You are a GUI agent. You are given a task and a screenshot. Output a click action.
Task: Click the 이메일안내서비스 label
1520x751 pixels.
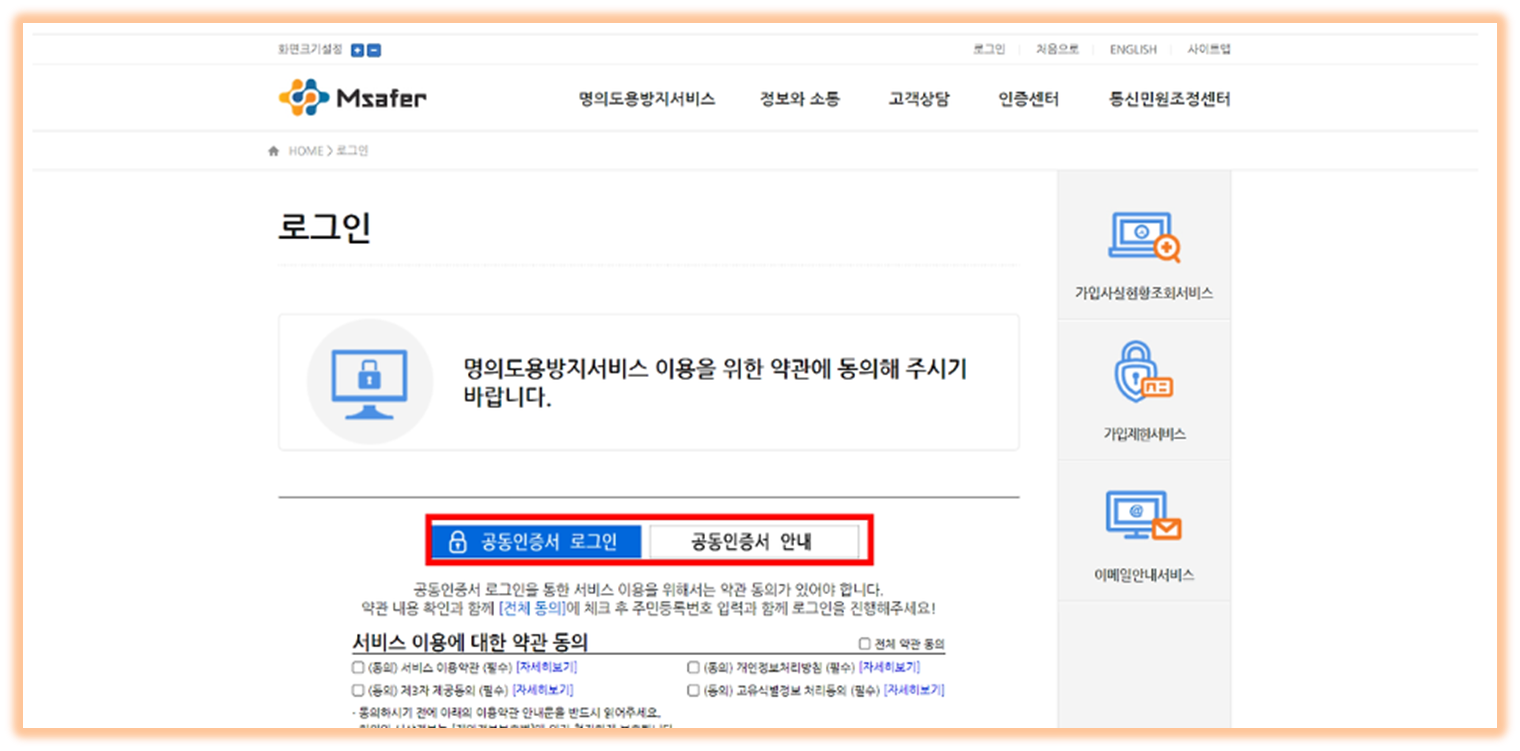pos(1144,575)
